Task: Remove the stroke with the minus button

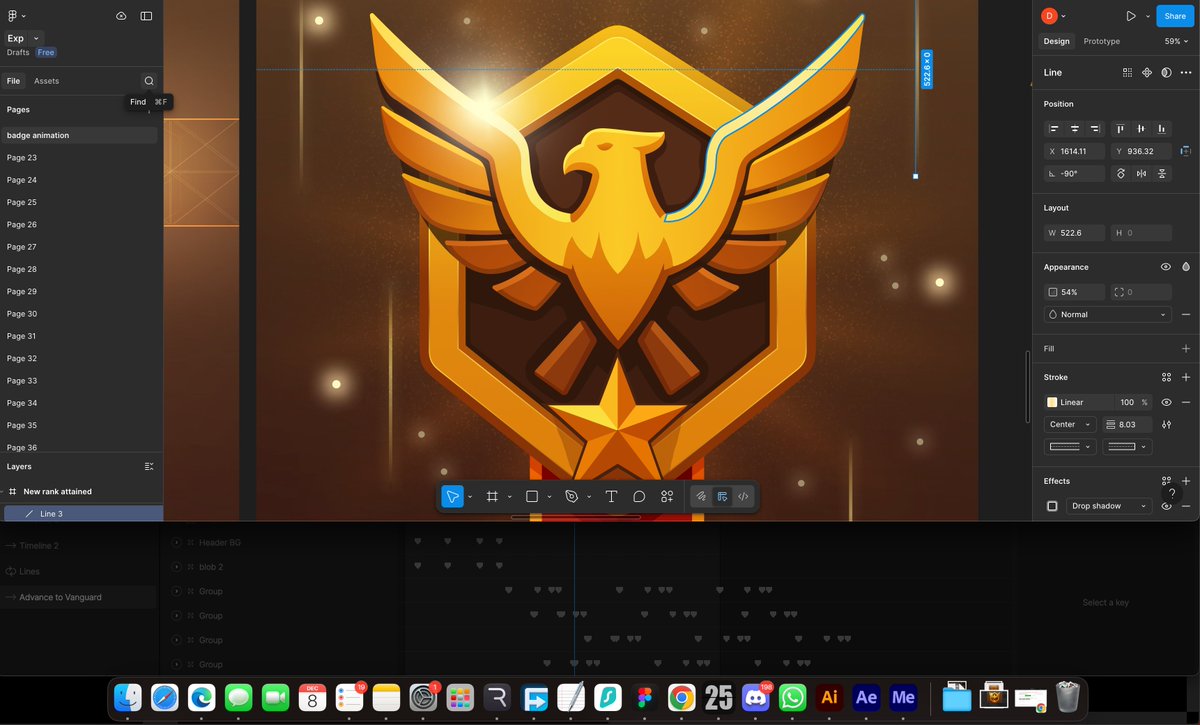Action: [x=1186, y=402]
